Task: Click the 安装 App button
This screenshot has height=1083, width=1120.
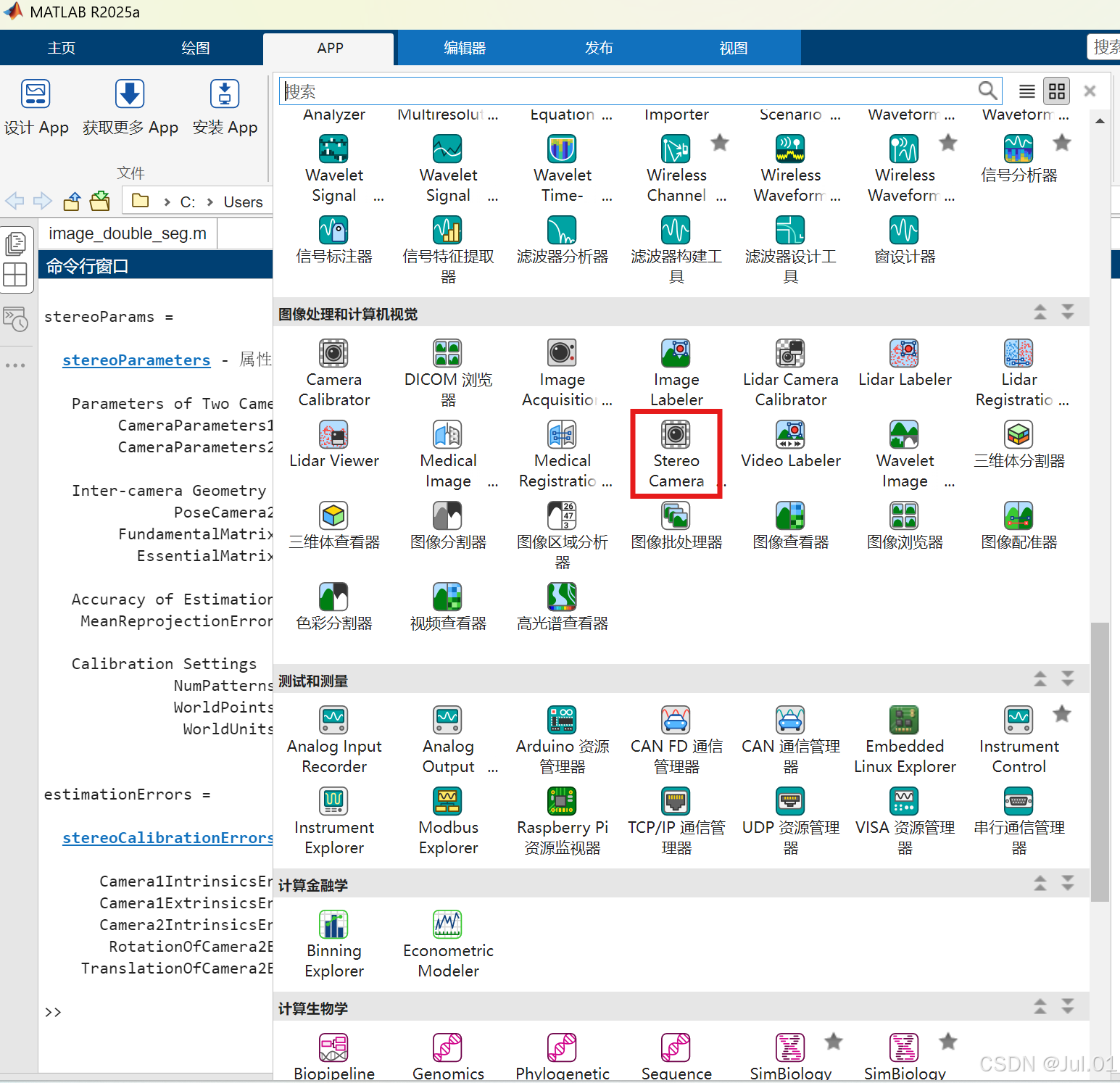Action: click(225, 107)
